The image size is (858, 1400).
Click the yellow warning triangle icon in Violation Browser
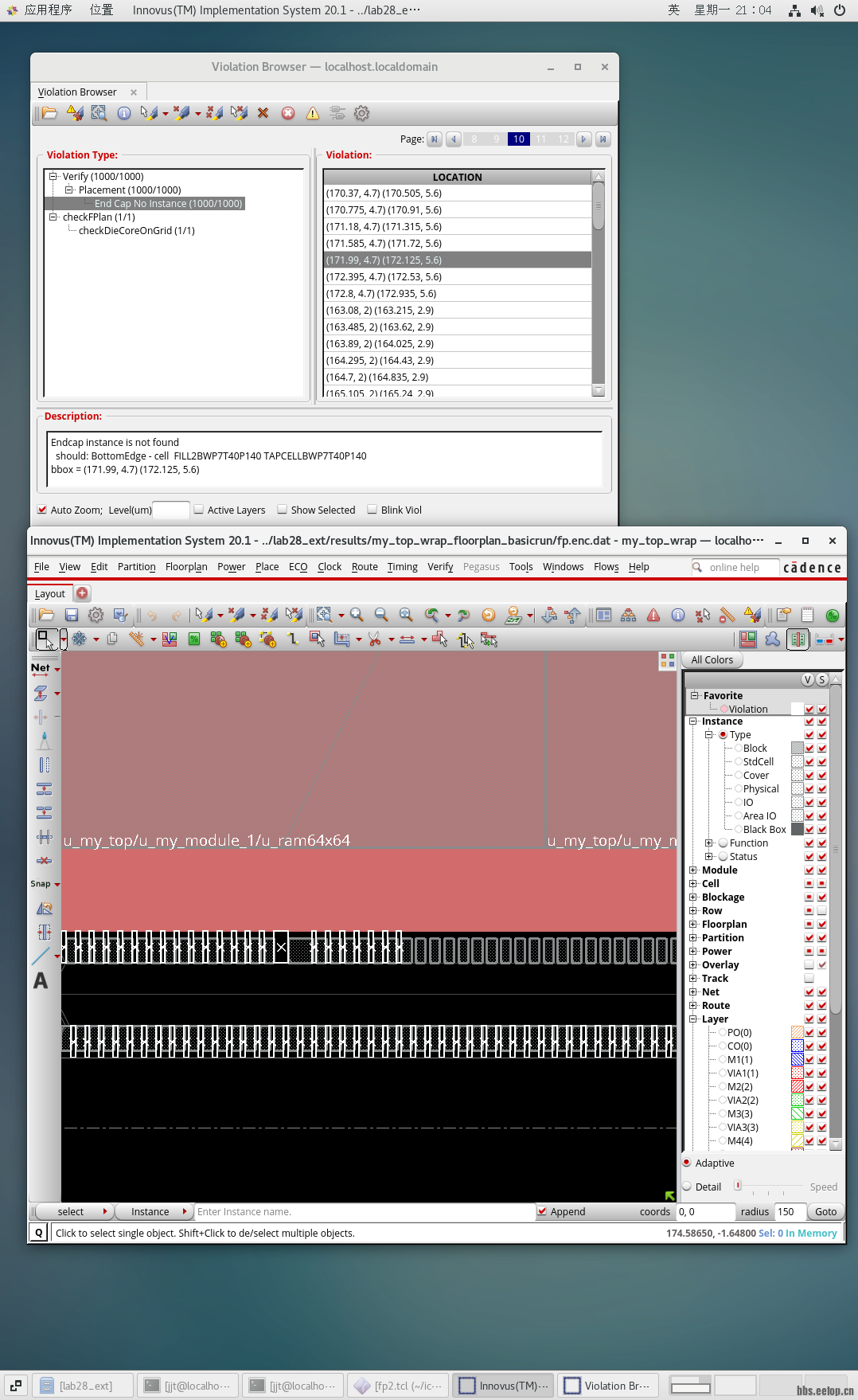pos(313,113)
